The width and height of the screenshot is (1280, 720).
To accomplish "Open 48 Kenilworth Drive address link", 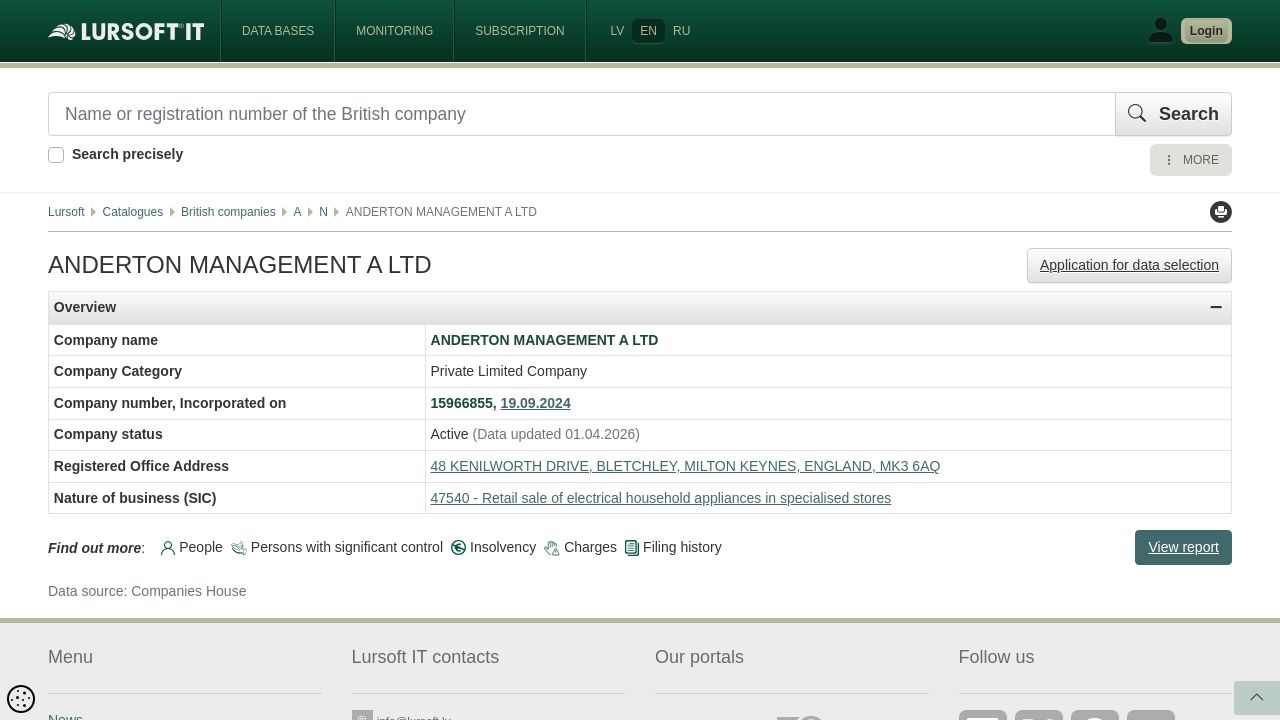I will [x=685, y=466].
